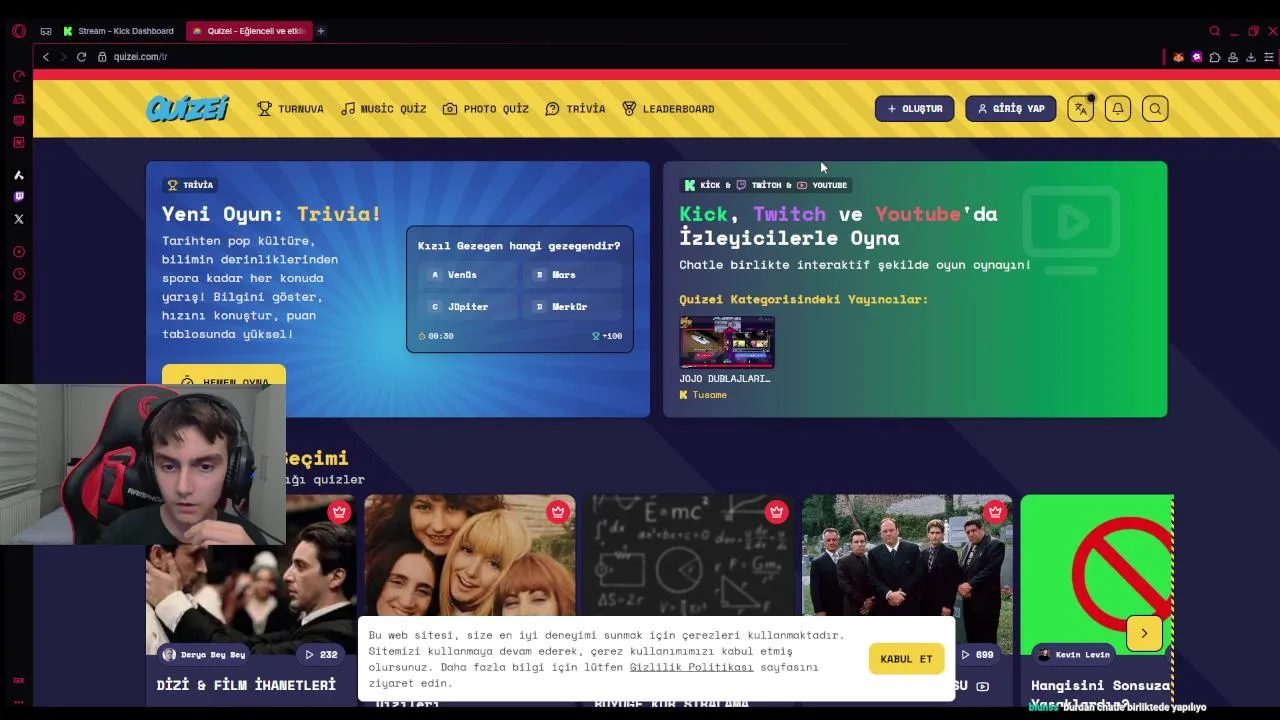Click the 232 play count badge
Viewport: 1280px width, 720px height.
click(321, 655)
